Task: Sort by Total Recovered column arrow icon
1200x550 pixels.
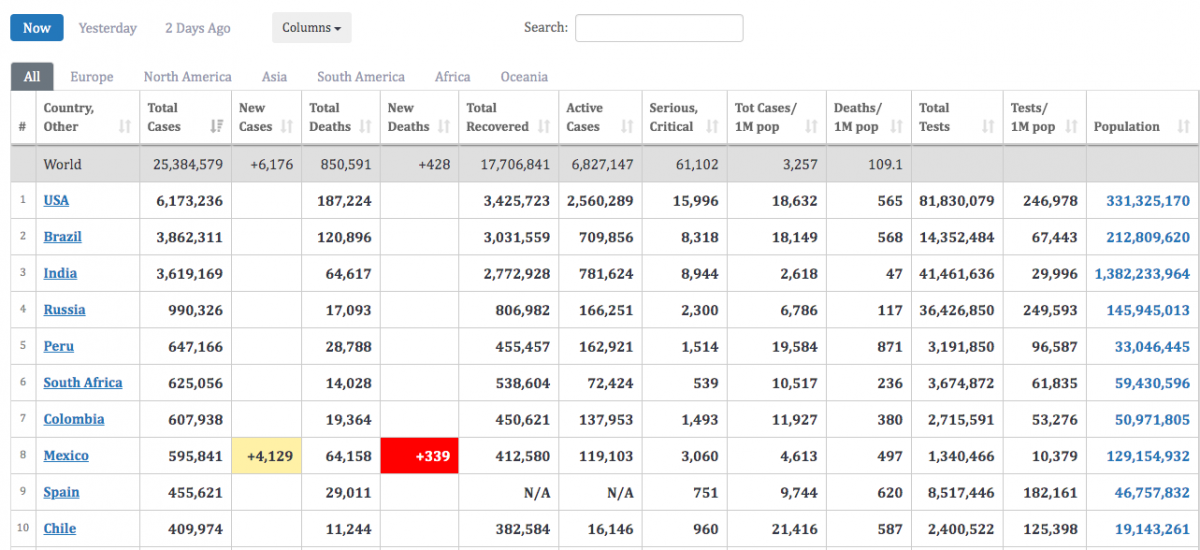Action: click(x=544, y=127)
